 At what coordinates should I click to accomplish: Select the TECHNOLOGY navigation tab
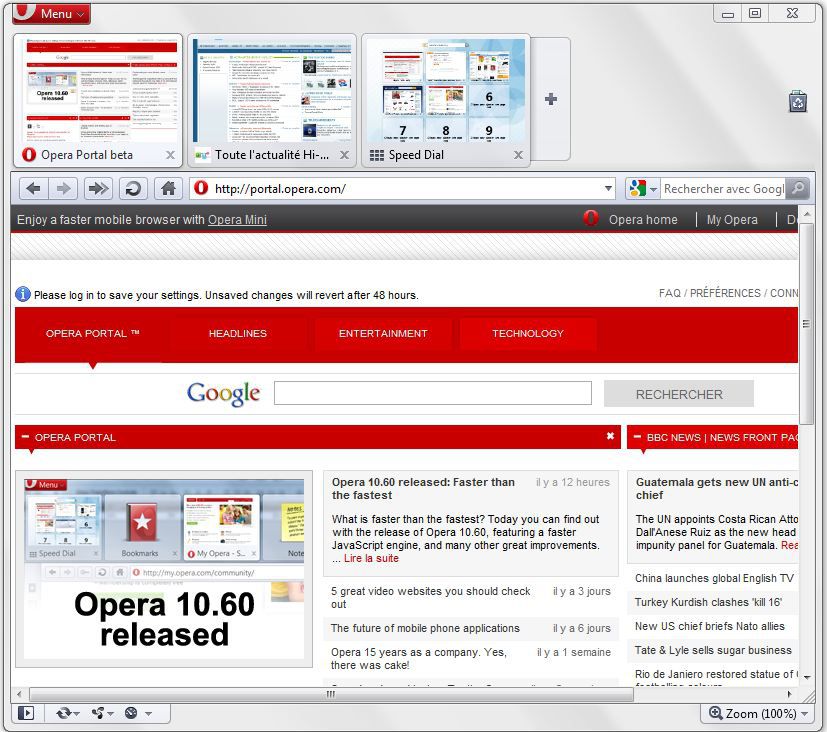528,333
